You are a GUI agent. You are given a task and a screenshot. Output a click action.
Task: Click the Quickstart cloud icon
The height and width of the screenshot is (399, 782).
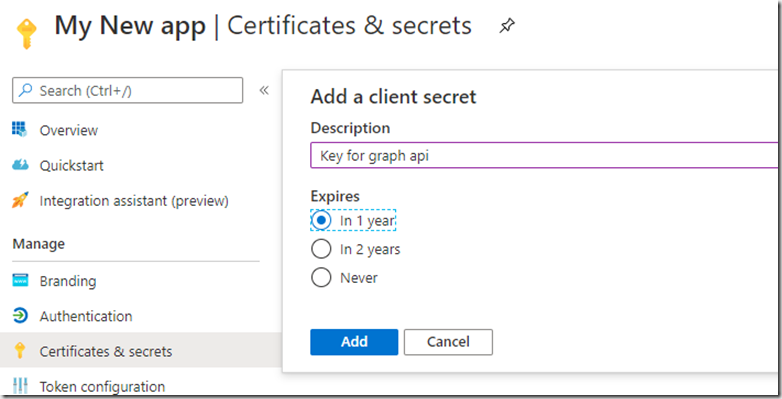[x=20, y=165]
